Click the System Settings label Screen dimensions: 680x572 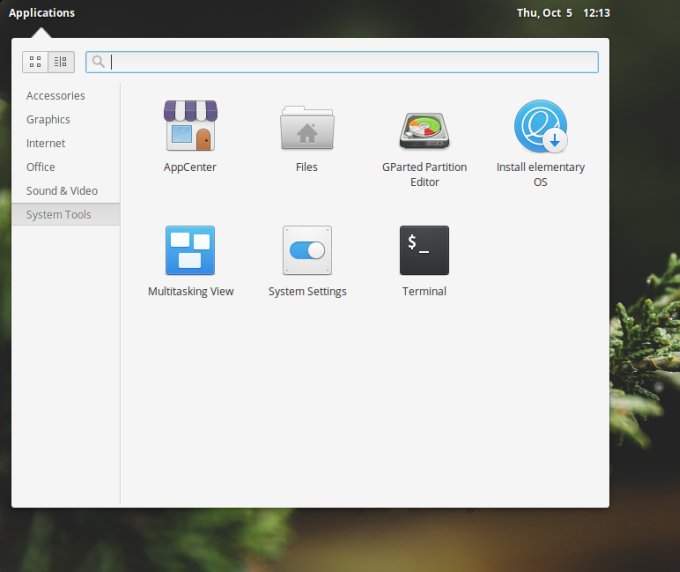307,291
